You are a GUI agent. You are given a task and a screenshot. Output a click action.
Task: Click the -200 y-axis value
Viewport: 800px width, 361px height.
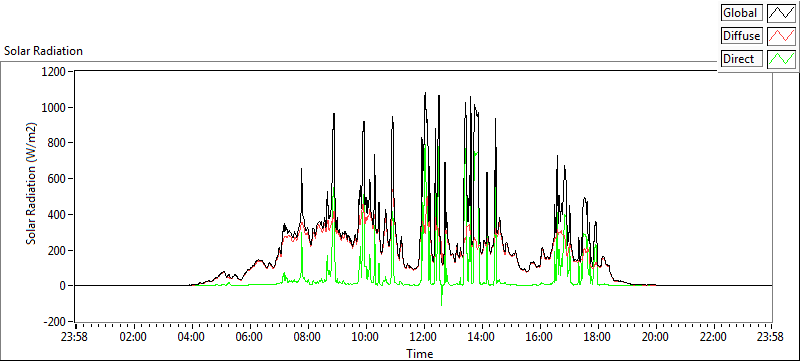click(56, 322)
